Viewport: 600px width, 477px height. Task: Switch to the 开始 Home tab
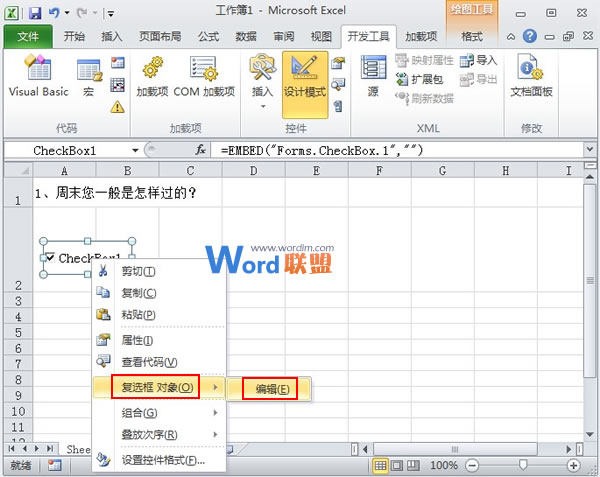pyautogui.click(x=74, y=37)
